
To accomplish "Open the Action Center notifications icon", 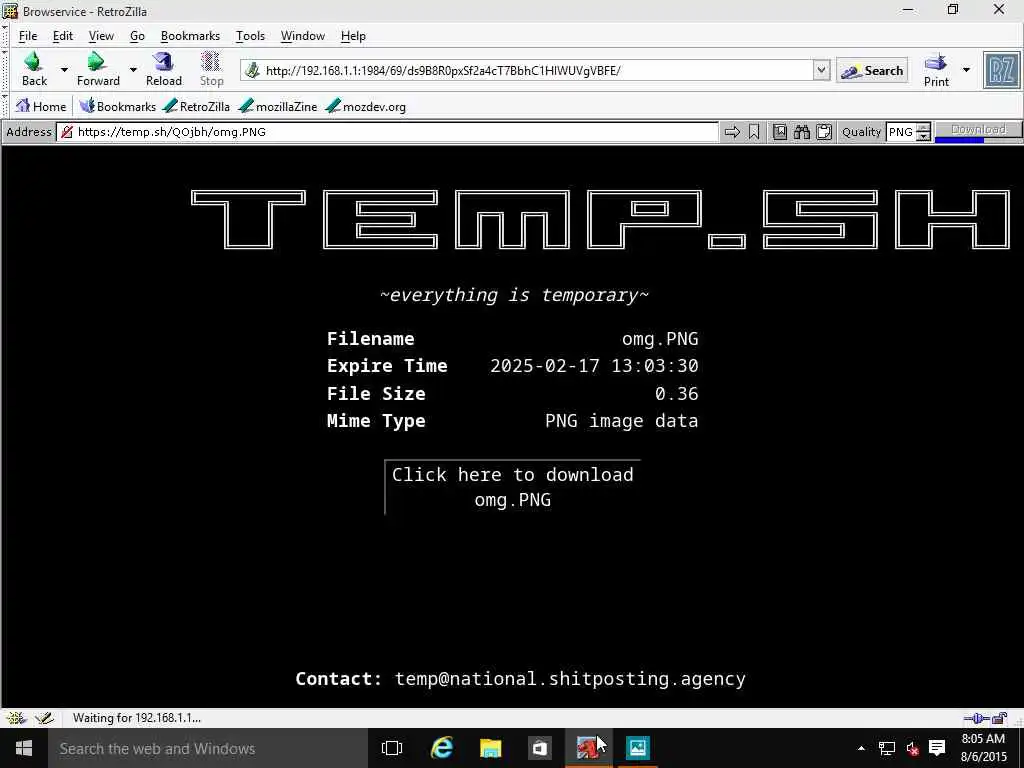I will coord(937,748).
